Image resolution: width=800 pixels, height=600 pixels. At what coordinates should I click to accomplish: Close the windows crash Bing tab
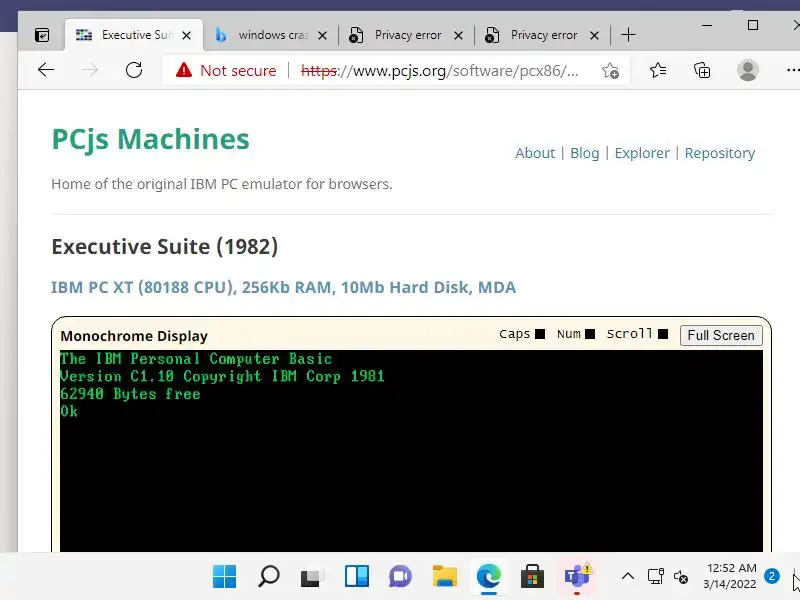click(x=322, y=35)
